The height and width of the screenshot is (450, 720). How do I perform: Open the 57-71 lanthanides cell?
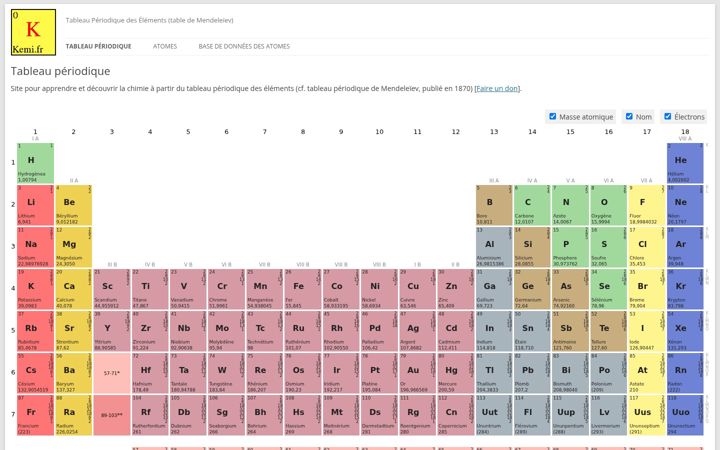[x=112, y=373]
